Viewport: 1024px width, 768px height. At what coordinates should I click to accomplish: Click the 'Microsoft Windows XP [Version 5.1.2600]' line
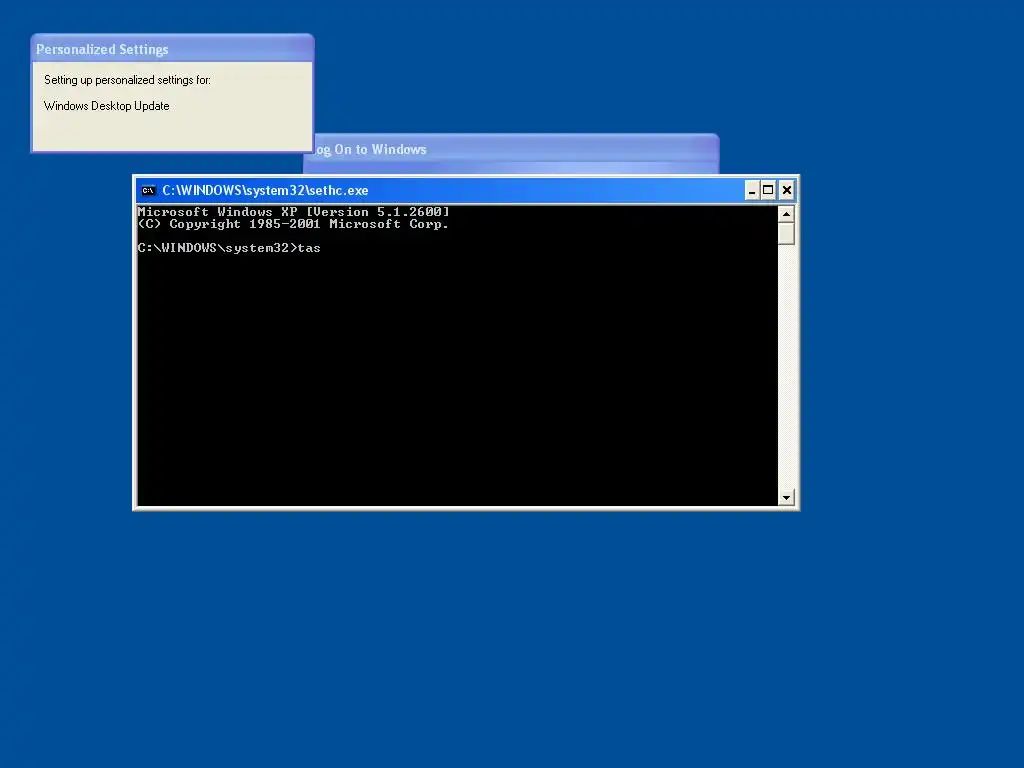[x=294, y=212]
